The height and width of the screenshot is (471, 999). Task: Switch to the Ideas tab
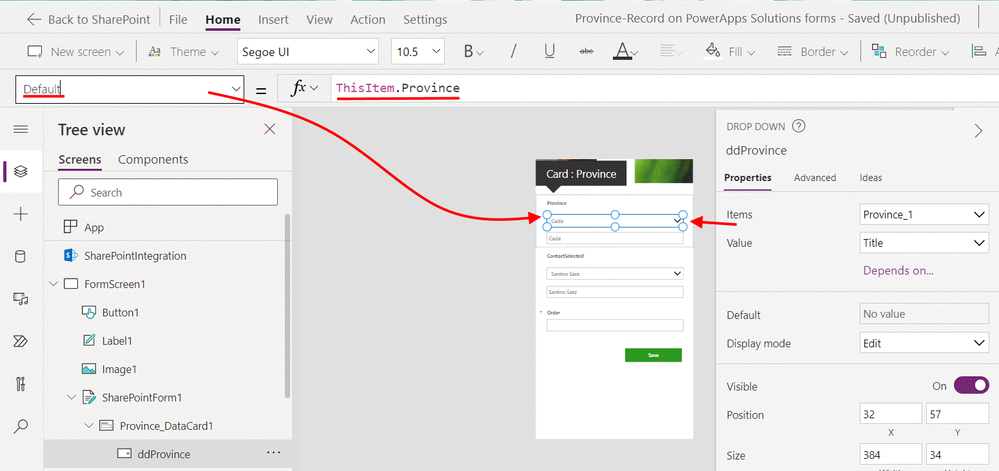871,178
